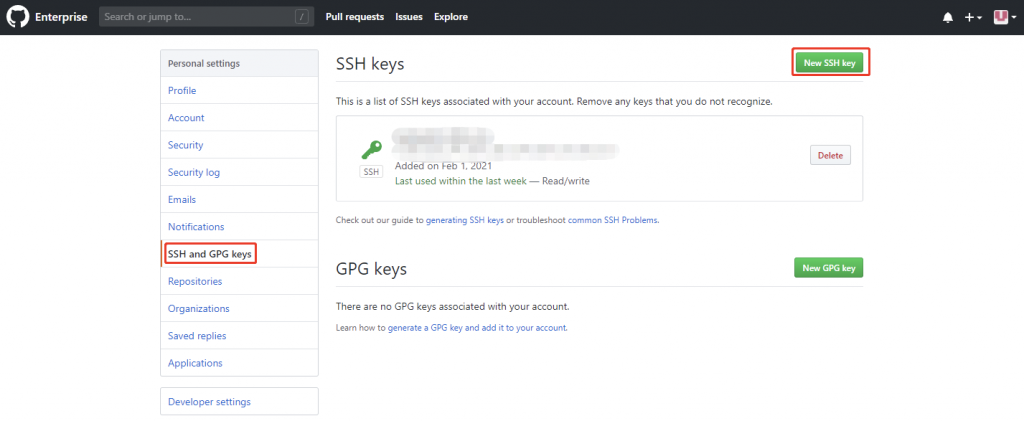Select Explore in the top navigation

click(451, 17)
